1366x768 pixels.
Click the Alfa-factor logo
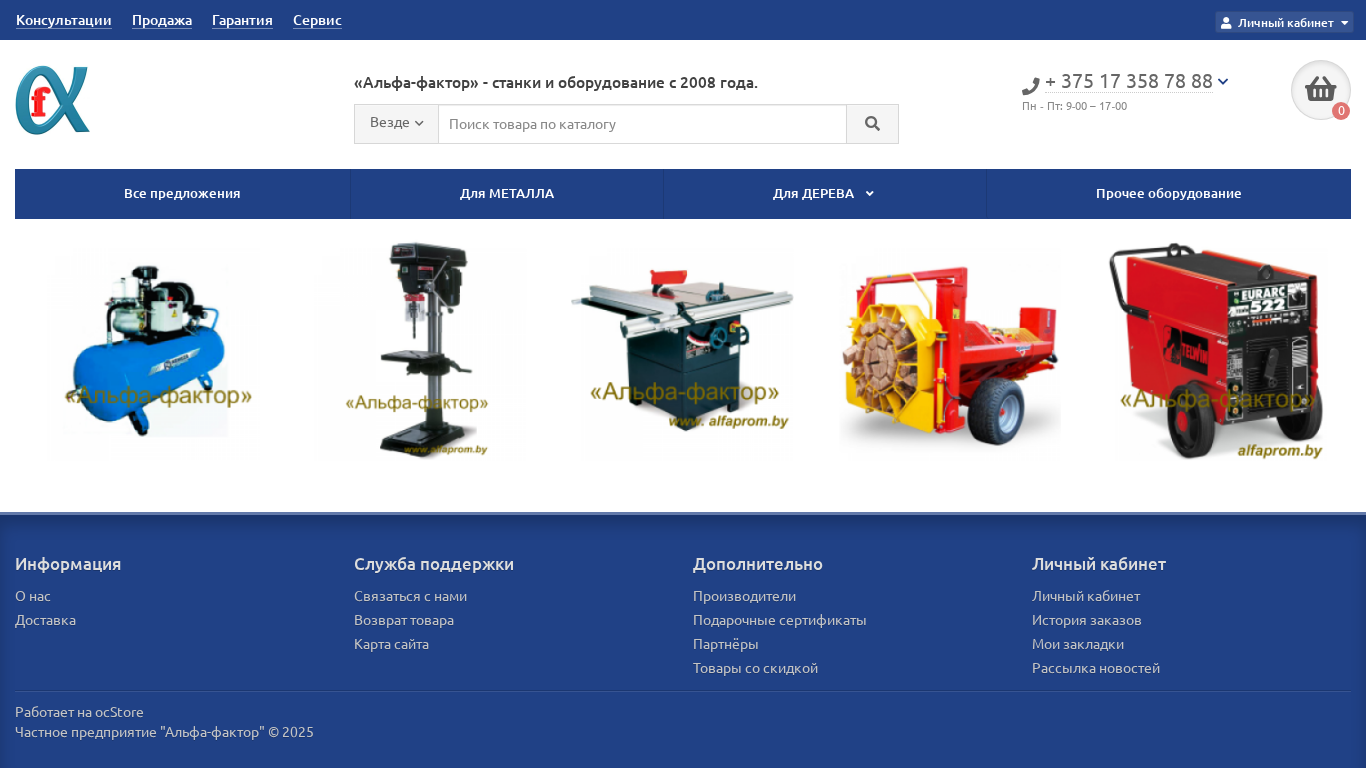tap(53, 100)
